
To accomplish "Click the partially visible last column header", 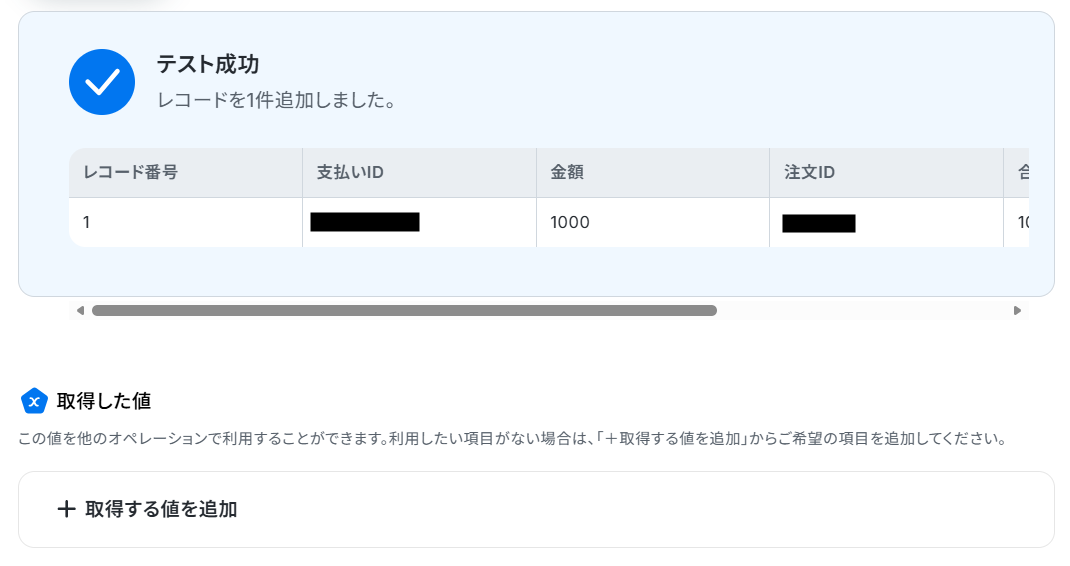I will point(1016,173).
